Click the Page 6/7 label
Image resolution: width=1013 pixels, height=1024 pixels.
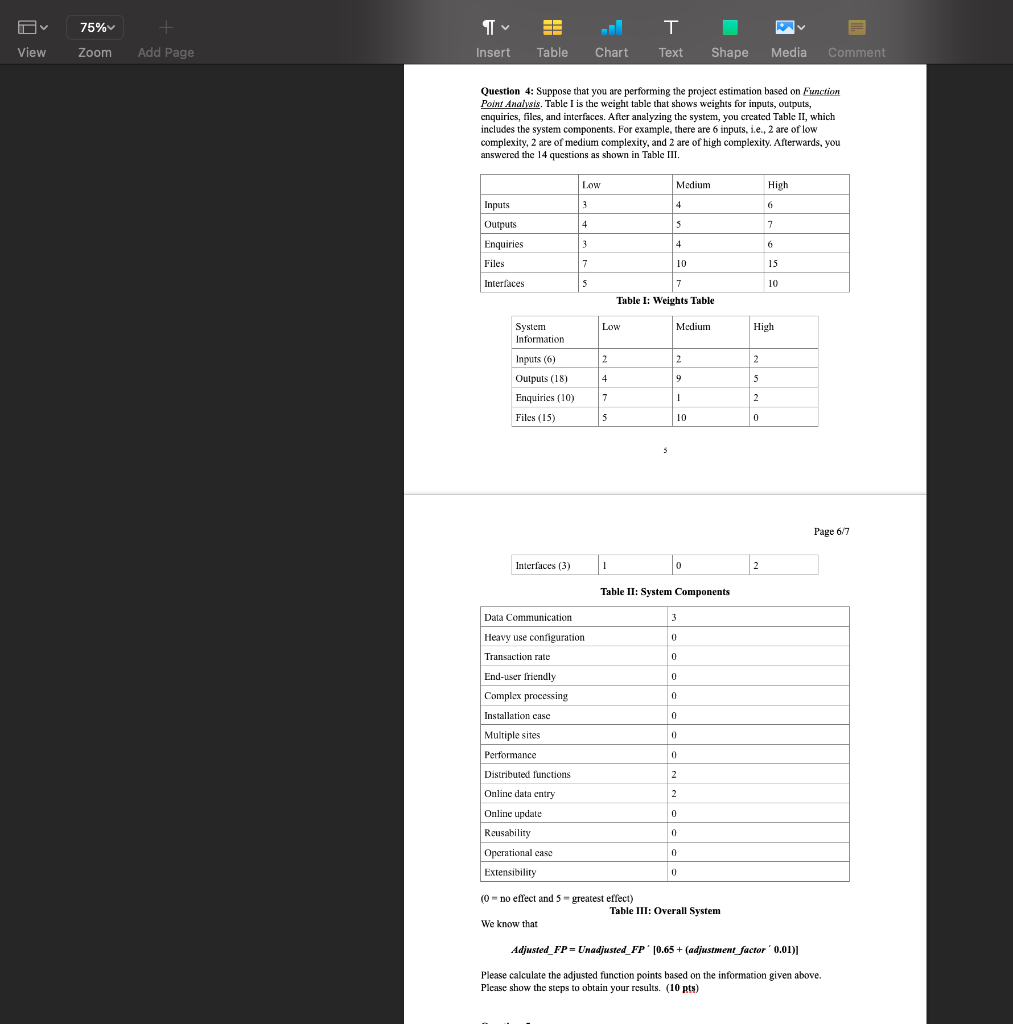tap(830, 531)
